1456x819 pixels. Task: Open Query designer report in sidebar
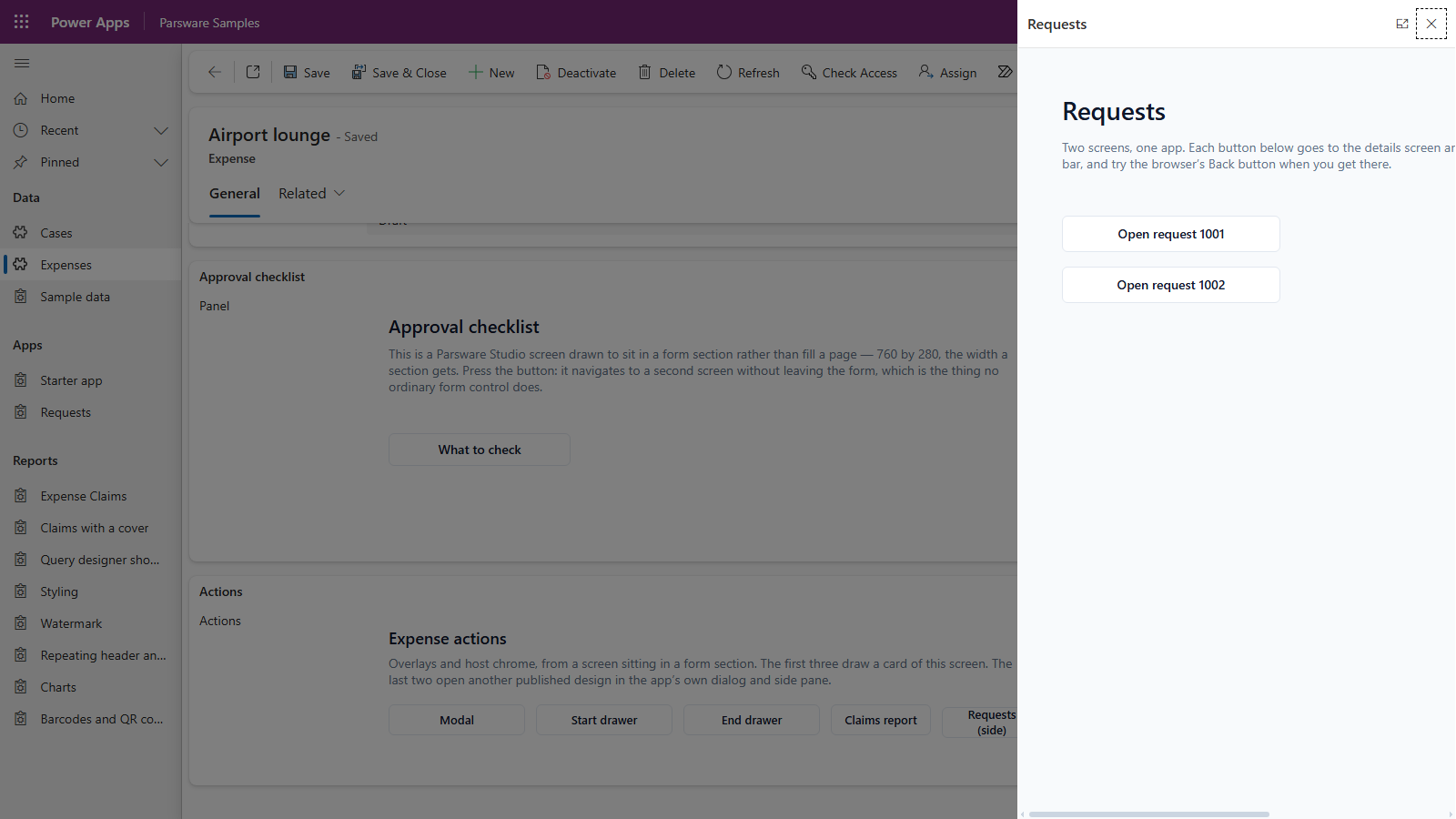91,560
